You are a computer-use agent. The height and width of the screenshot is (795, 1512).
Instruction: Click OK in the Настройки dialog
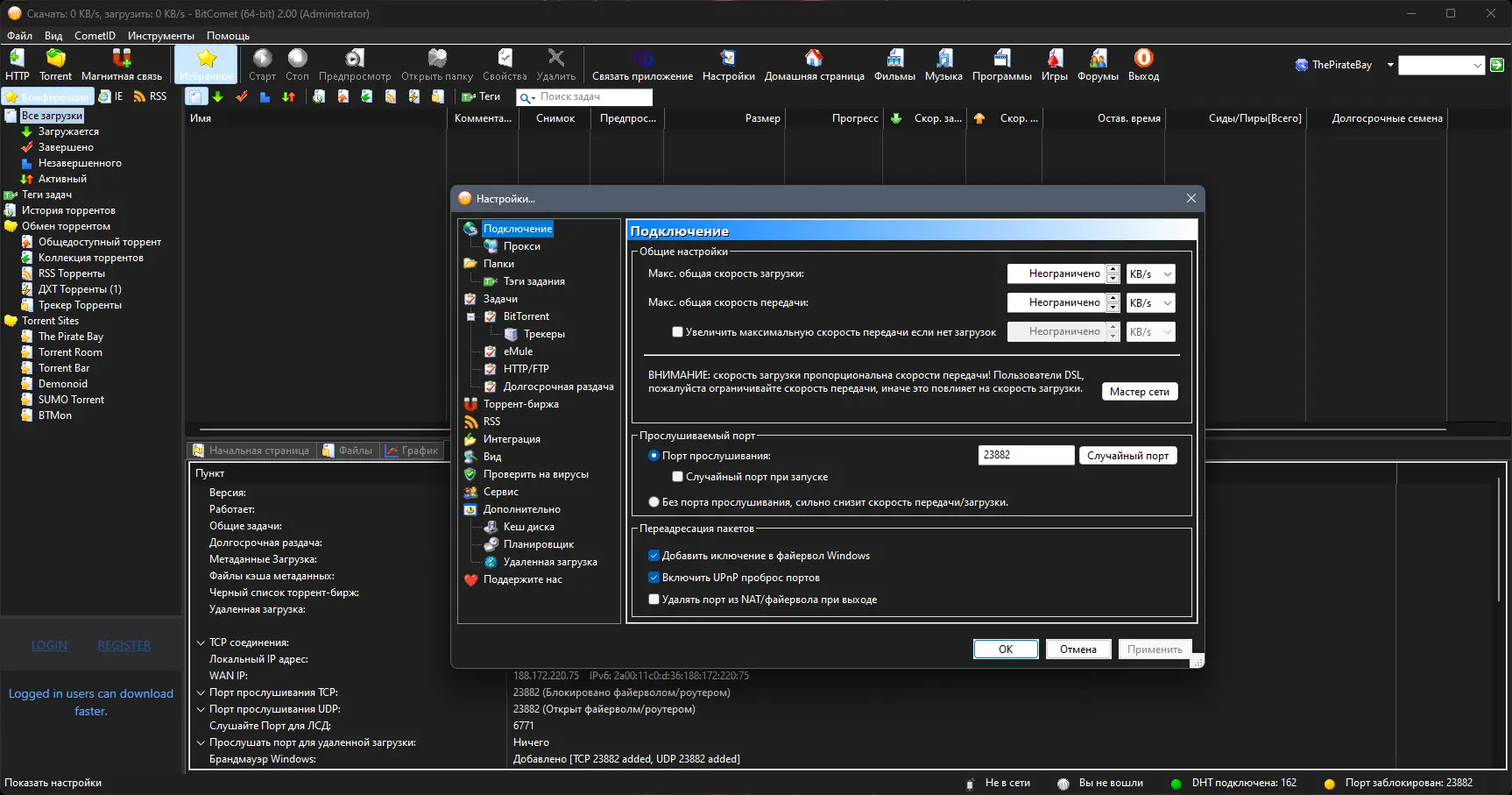[1006, 649]
